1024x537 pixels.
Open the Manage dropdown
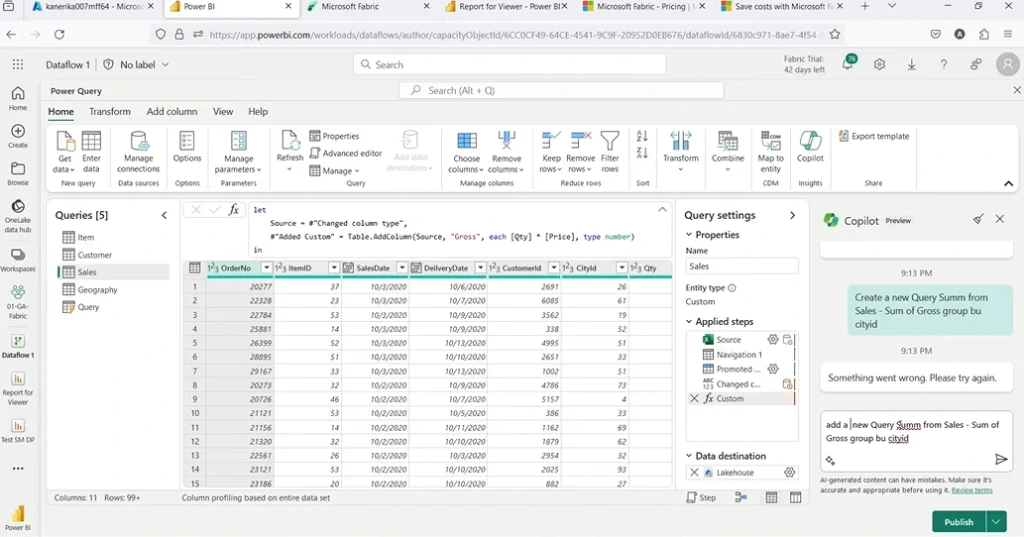(x=334, y=171)
